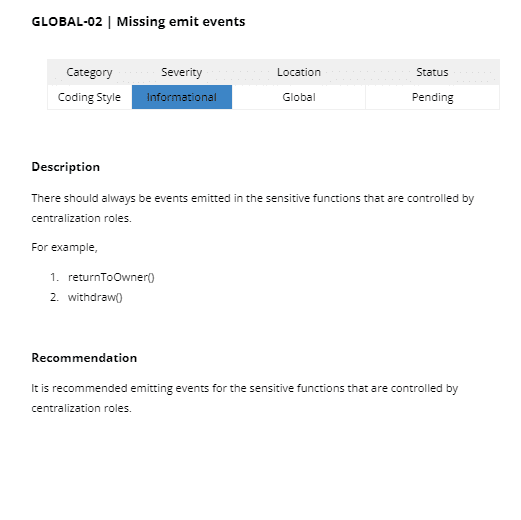Select the Category column header
Viewport: 521px width, 520px height.
(89, 72)
